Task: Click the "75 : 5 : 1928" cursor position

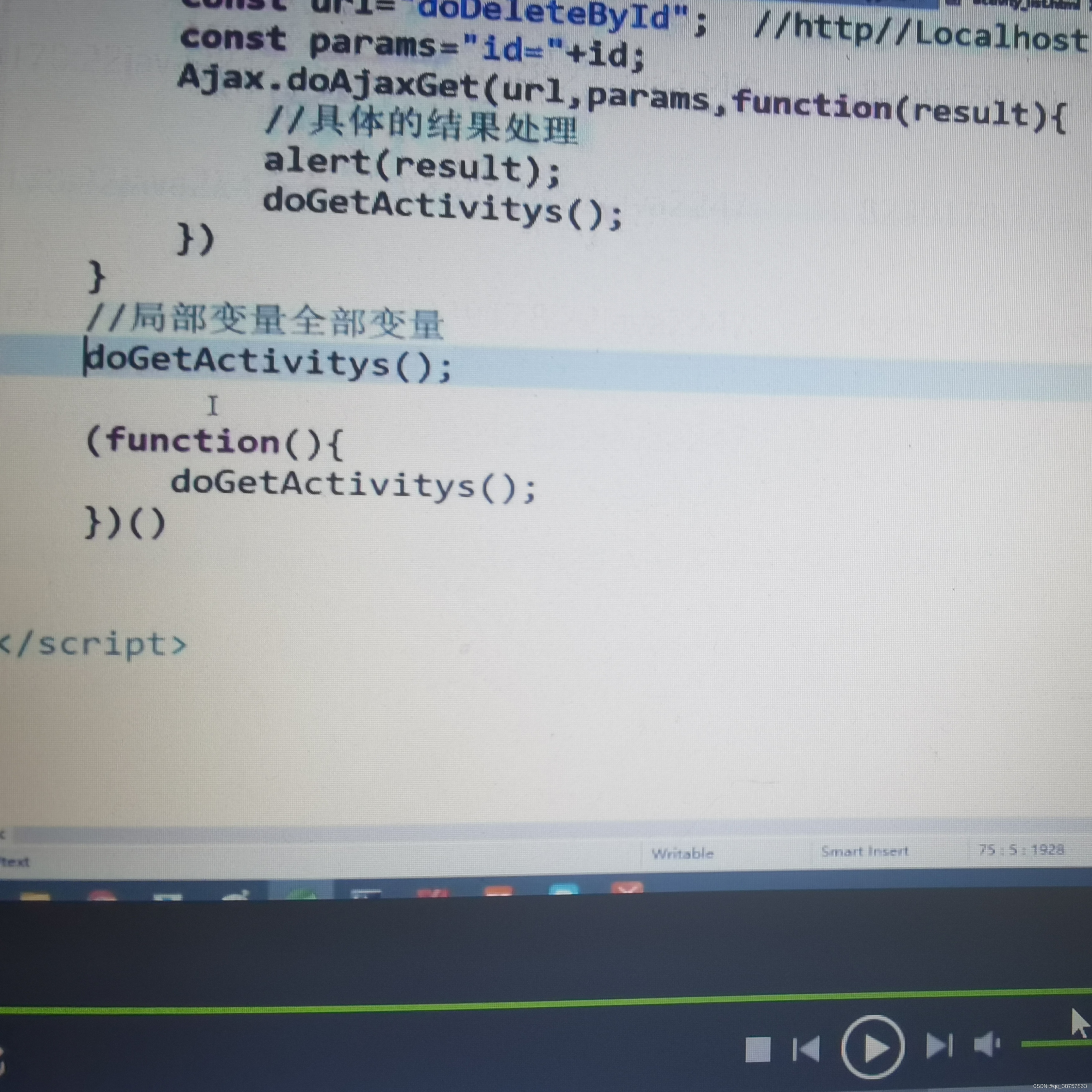Action: coord(1021,850)
